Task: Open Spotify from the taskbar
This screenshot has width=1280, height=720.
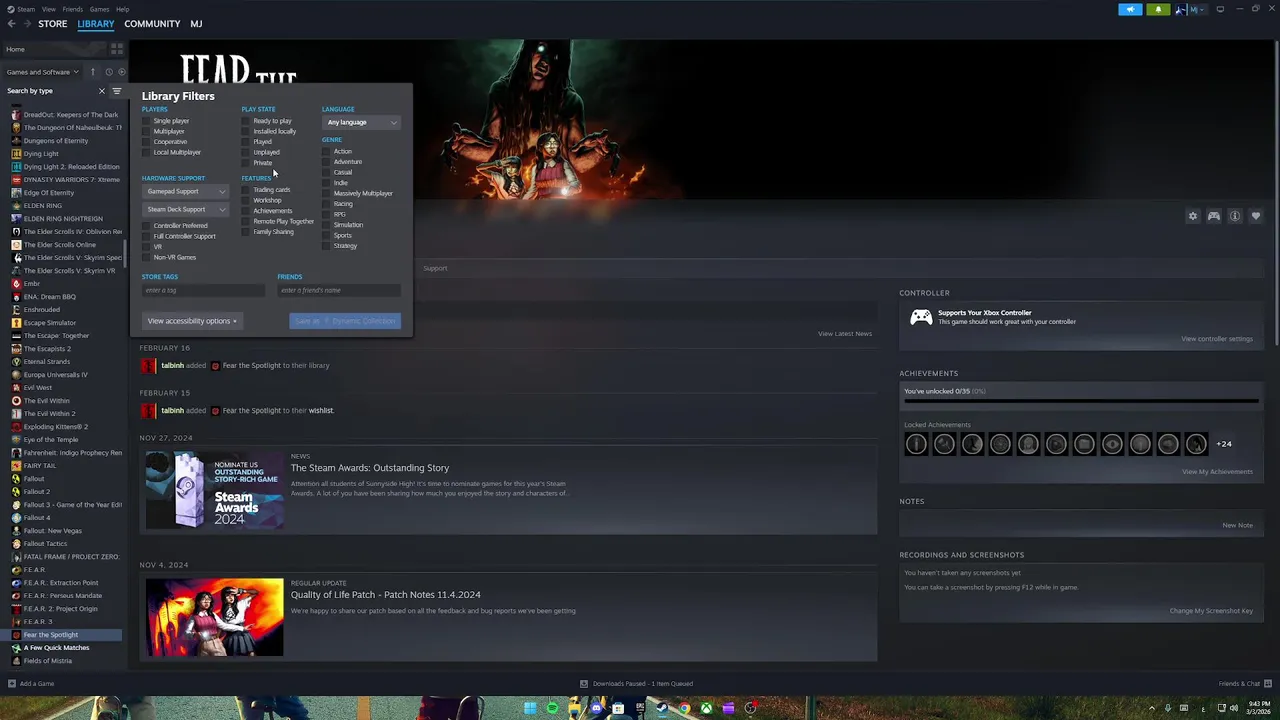Action: point(552,709)
